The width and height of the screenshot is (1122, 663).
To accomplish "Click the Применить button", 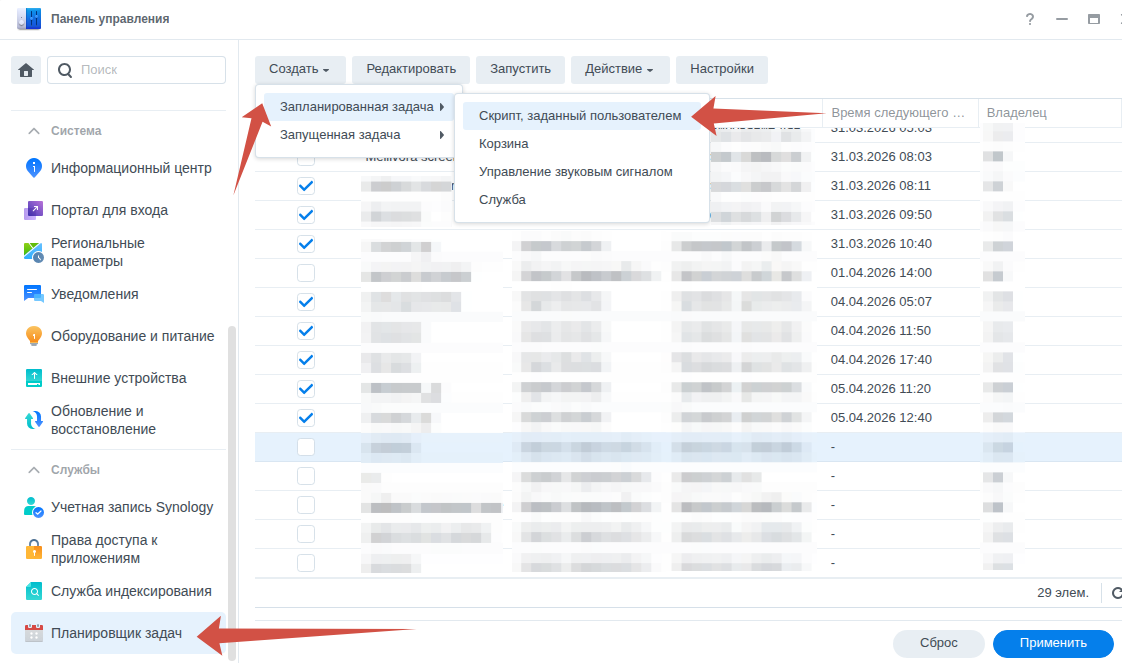I will point(1052,643).
